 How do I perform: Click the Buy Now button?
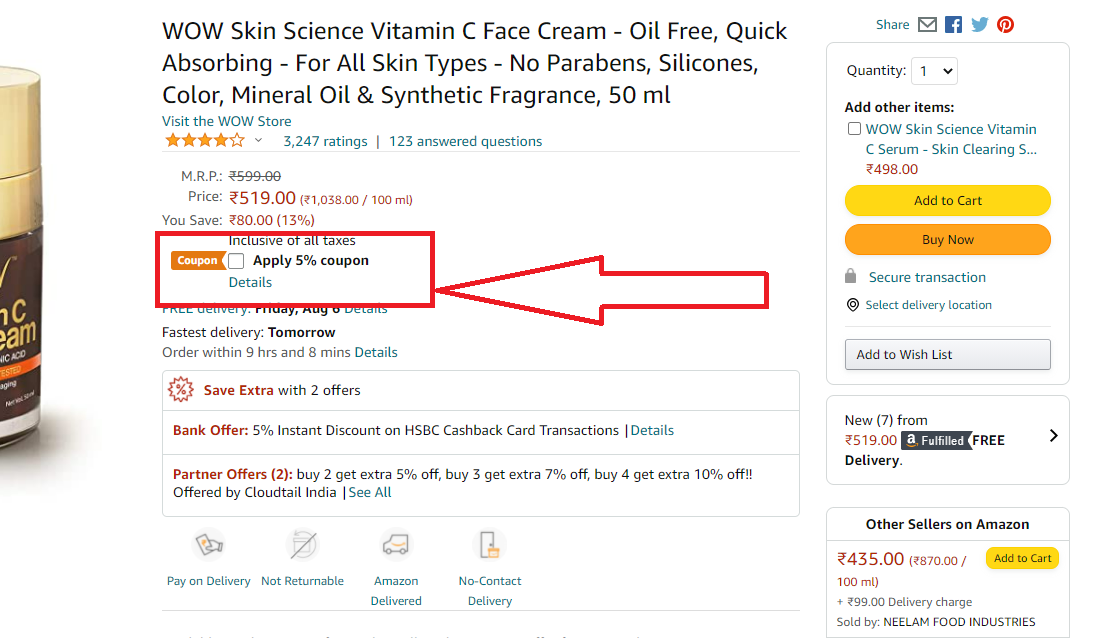tap(947, 240)
